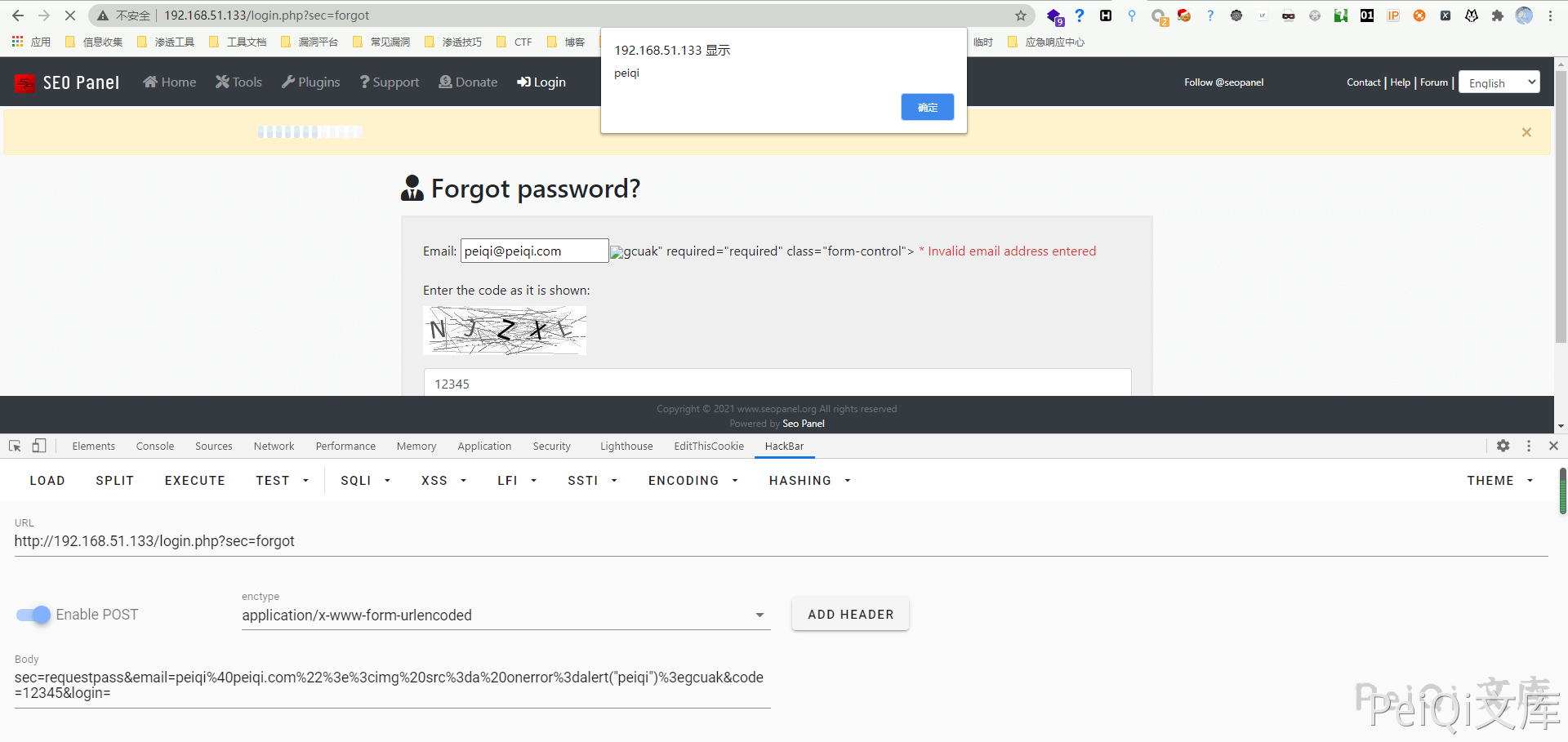Open DevTools settings gear

(1503, 446)
